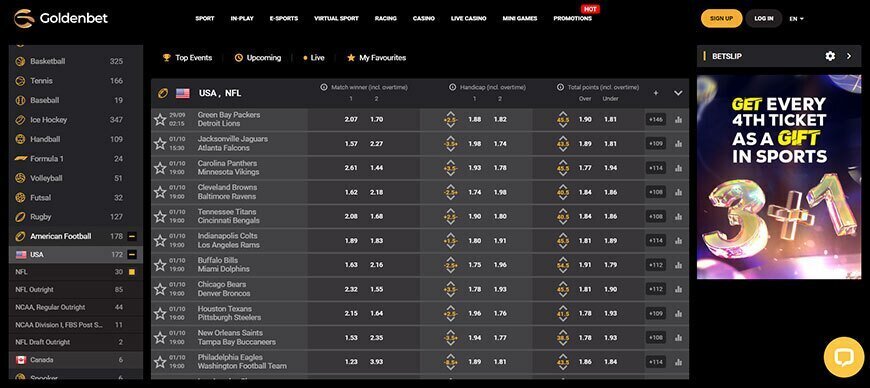
Task: Go to E-Sports section
Action: (x=284, y=18)
